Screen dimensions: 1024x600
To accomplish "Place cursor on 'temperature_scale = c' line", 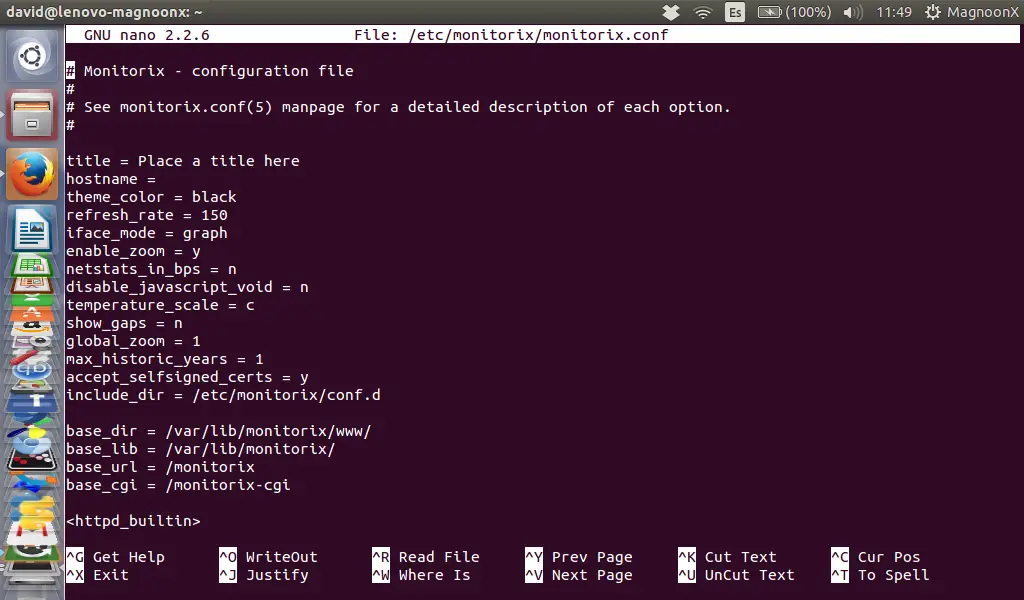I will point(160,304).
